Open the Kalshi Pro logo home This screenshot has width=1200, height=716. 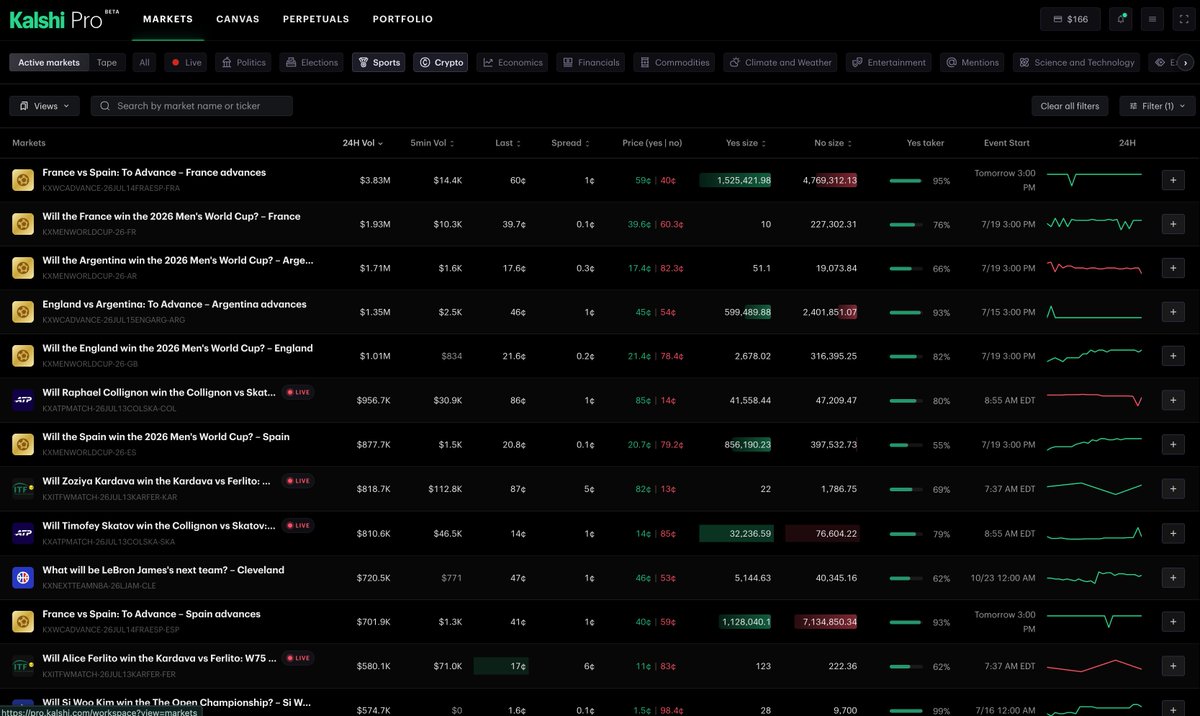coord(64,19)
